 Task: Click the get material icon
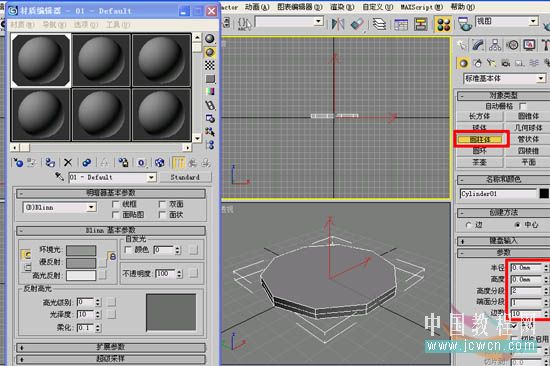pyautogui.click(x=18, y=162)
